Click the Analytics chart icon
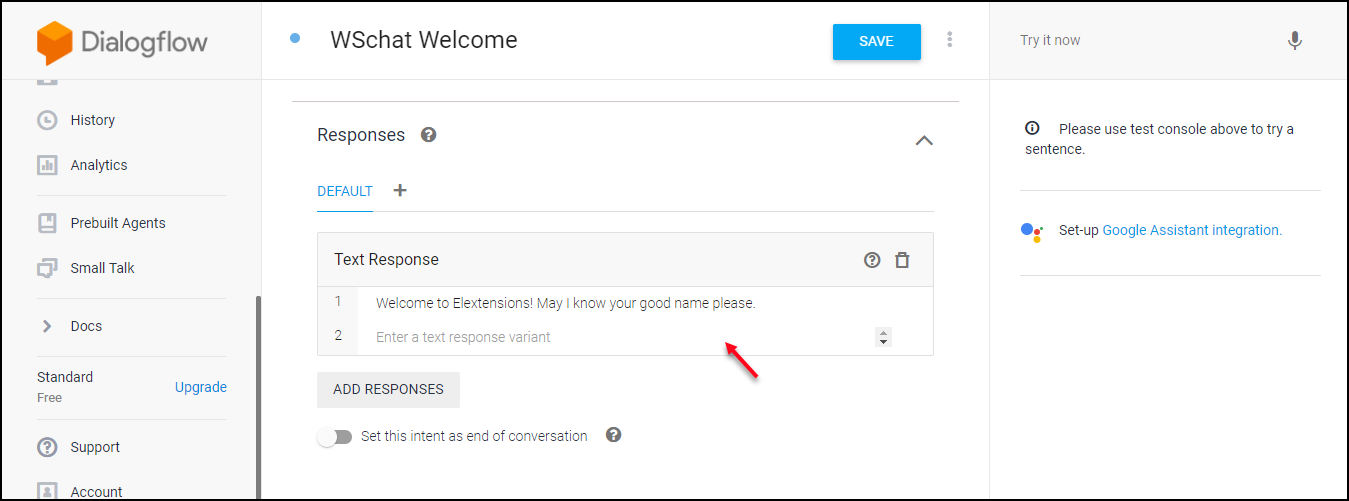 tap(47, 165)
